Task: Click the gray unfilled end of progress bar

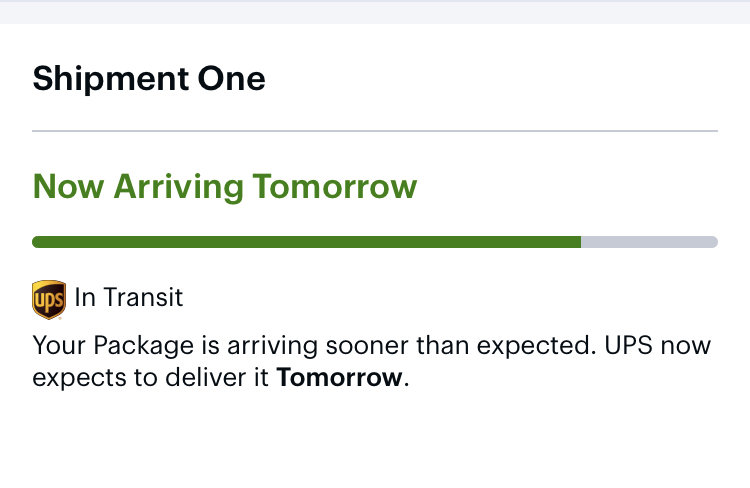Action: point(650,242)
